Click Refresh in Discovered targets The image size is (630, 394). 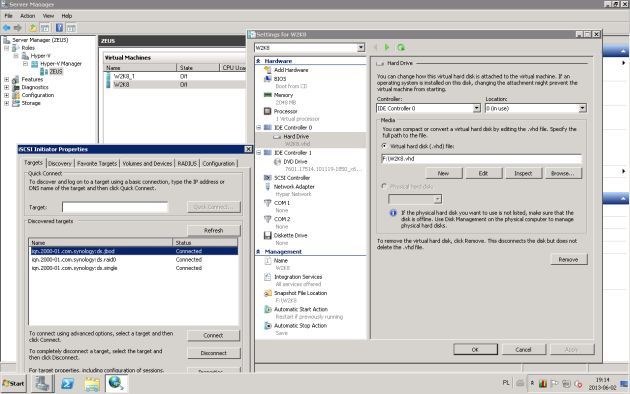[x=213, y=231]
